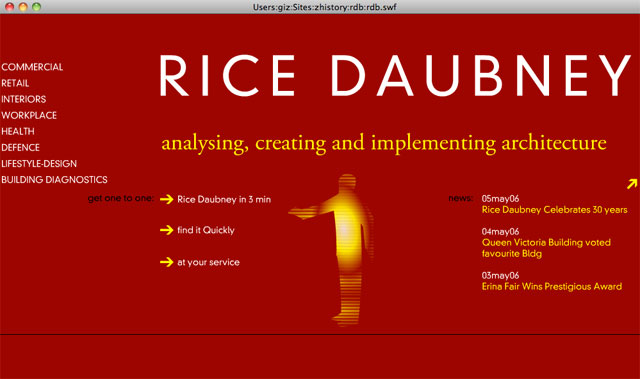Select BUILDING DIAGNOSTICS in the menu
Viewport: 640px width, 379px height.
(x=54, y=180)
